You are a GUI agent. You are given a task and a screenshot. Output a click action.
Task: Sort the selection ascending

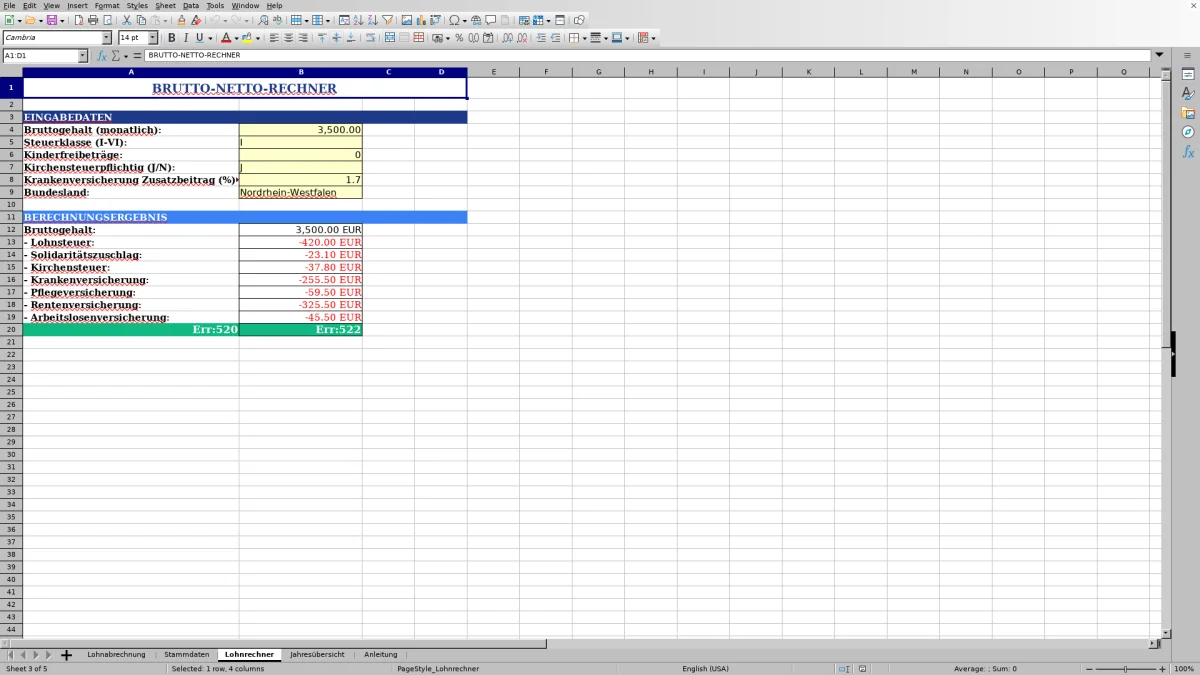357,19
